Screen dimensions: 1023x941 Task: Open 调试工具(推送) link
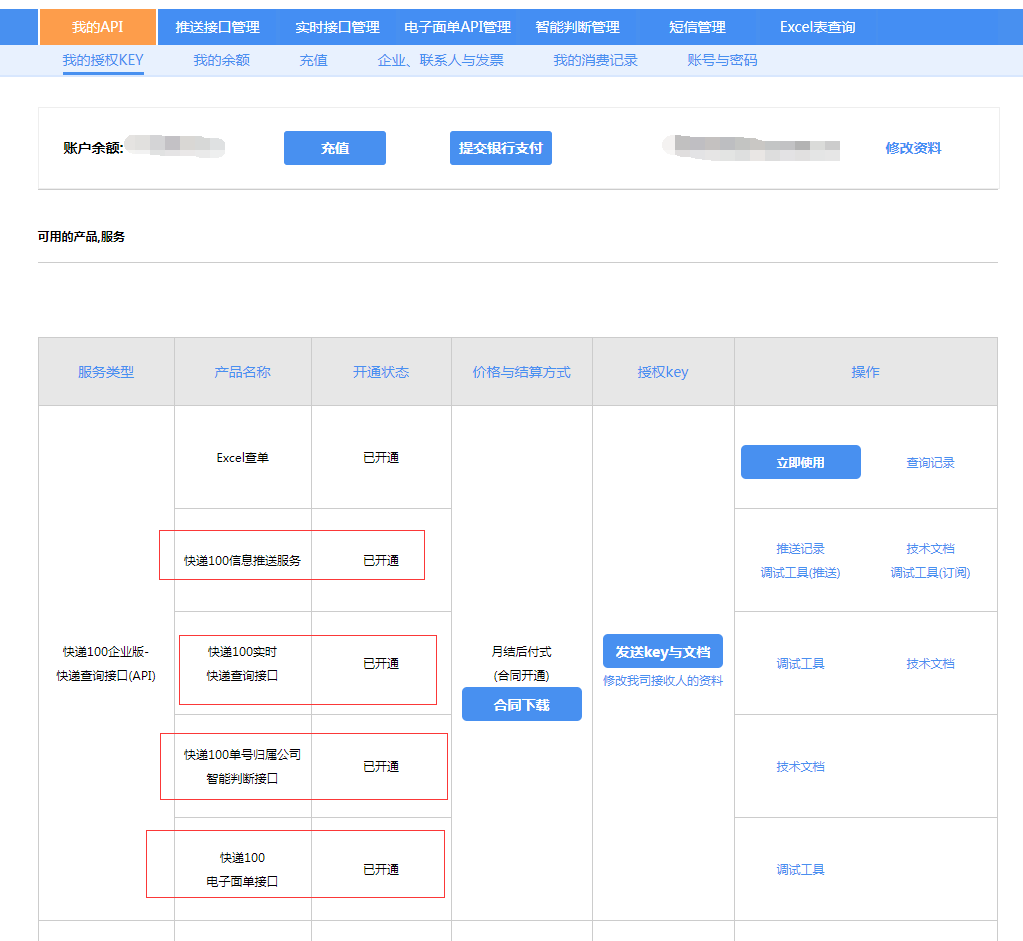click(x=801, y=572)
